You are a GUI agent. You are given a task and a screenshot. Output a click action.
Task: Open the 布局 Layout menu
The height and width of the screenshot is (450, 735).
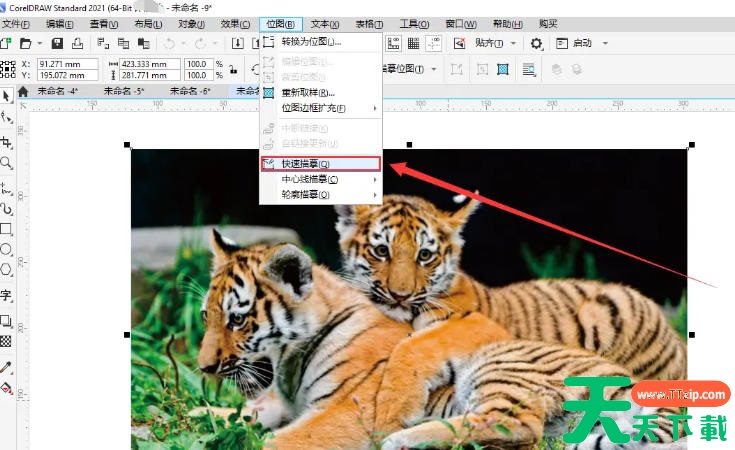(148, 24)
